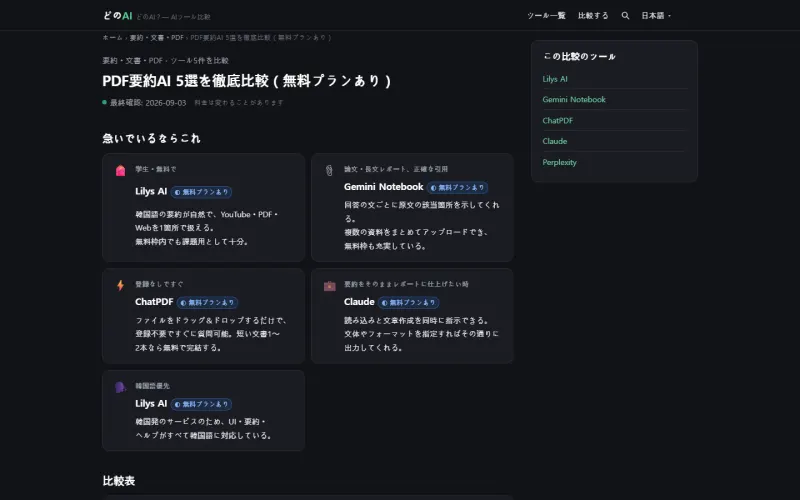Click the 比較表 section heading
Image resolution: width=800 pixels, height=500 pixels.
(x=119, y=481)
